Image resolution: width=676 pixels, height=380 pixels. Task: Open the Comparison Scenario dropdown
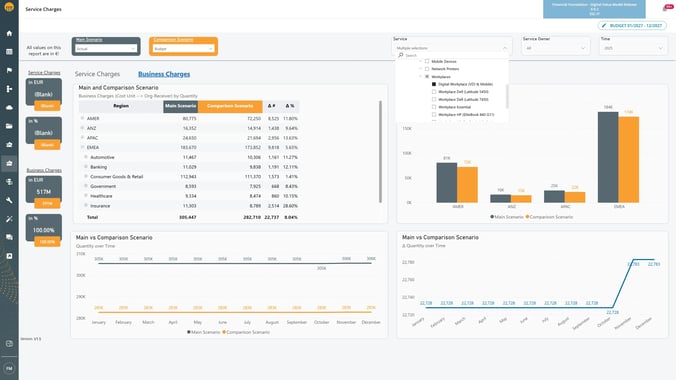pos(183,49)
